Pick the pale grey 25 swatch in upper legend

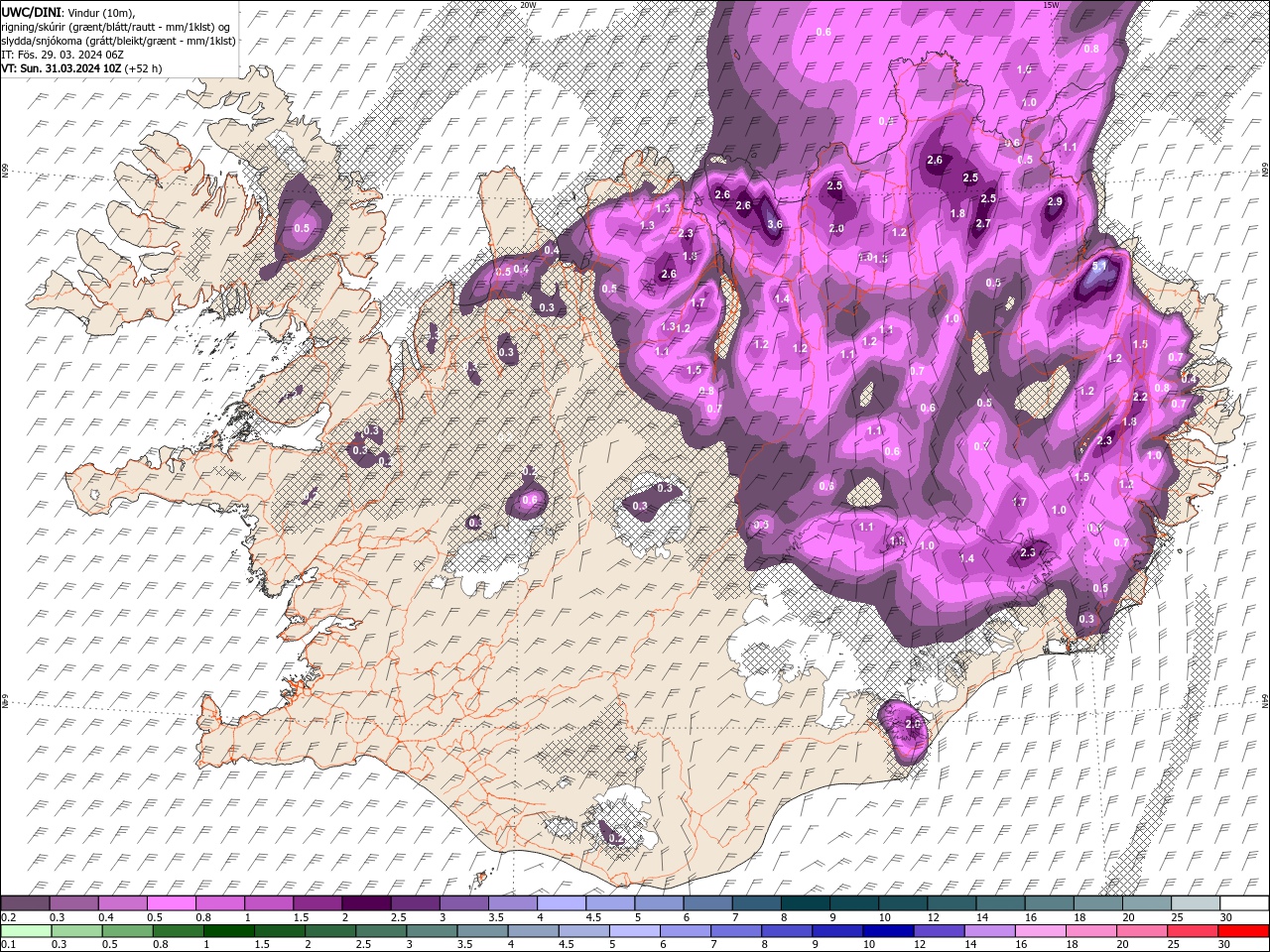coord(1196,903)
